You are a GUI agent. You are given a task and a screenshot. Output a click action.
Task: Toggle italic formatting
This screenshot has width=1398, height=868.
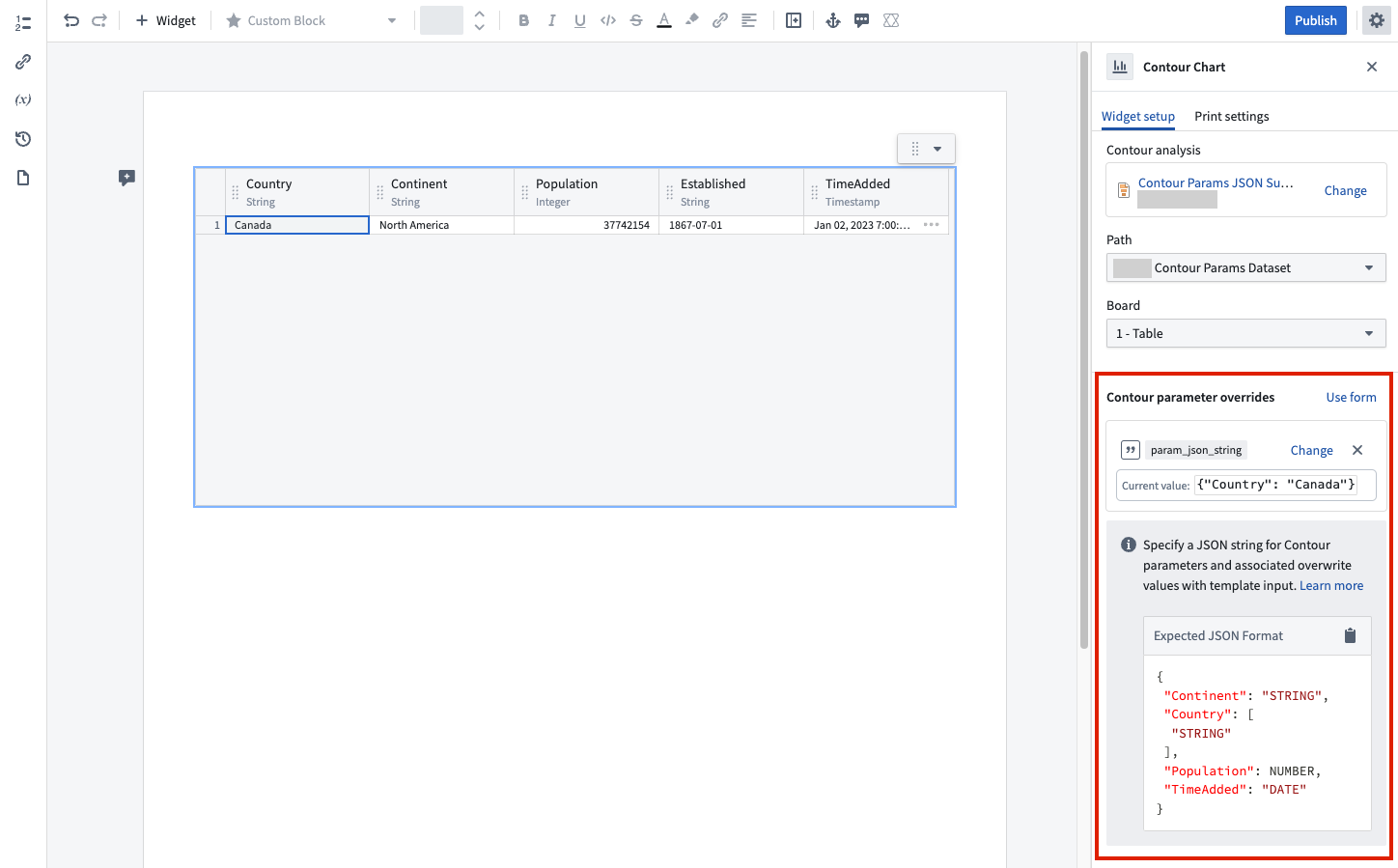(551, 20)
